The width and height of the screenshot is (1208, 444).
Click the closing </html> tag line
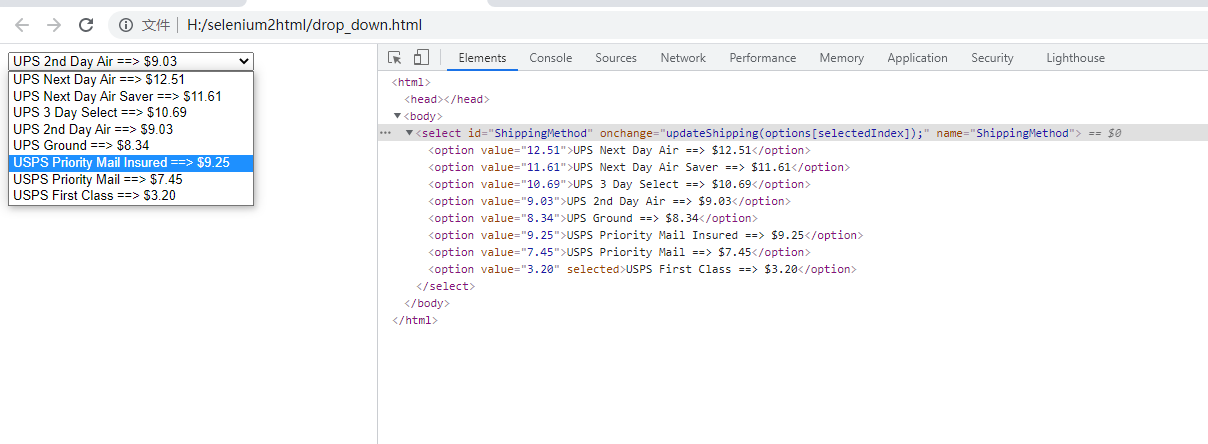pos(415,320)
